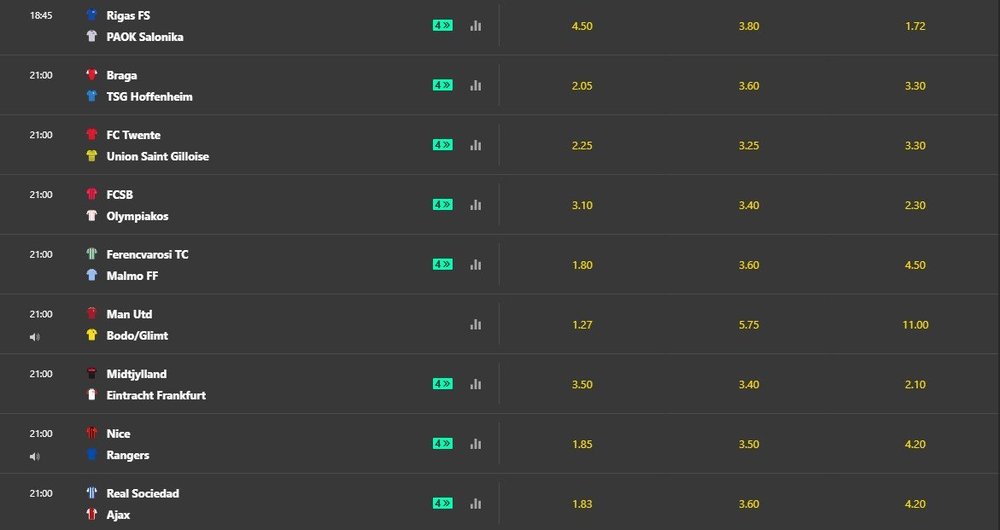Select 1.72 odds for PAOK Salonika
Screen dimensions: 1000x530
pyautogui.click(x=915, y=26)
